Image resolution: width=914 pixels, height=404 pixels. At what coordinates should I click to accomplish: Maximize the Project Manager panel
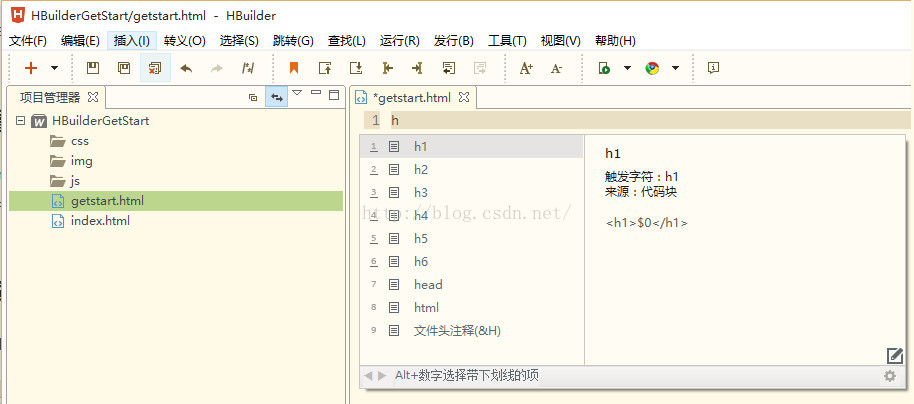pyautogui.click(x=334, y=95)
